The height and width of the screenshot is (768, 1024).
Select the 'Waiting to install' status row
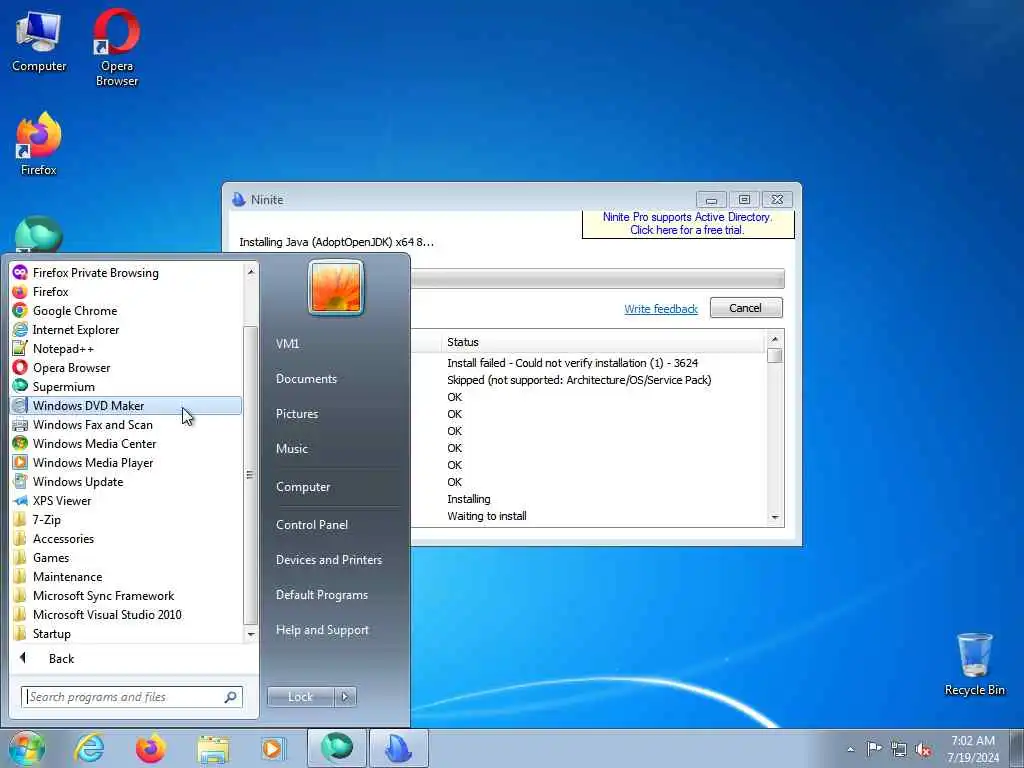coord(487,516)
